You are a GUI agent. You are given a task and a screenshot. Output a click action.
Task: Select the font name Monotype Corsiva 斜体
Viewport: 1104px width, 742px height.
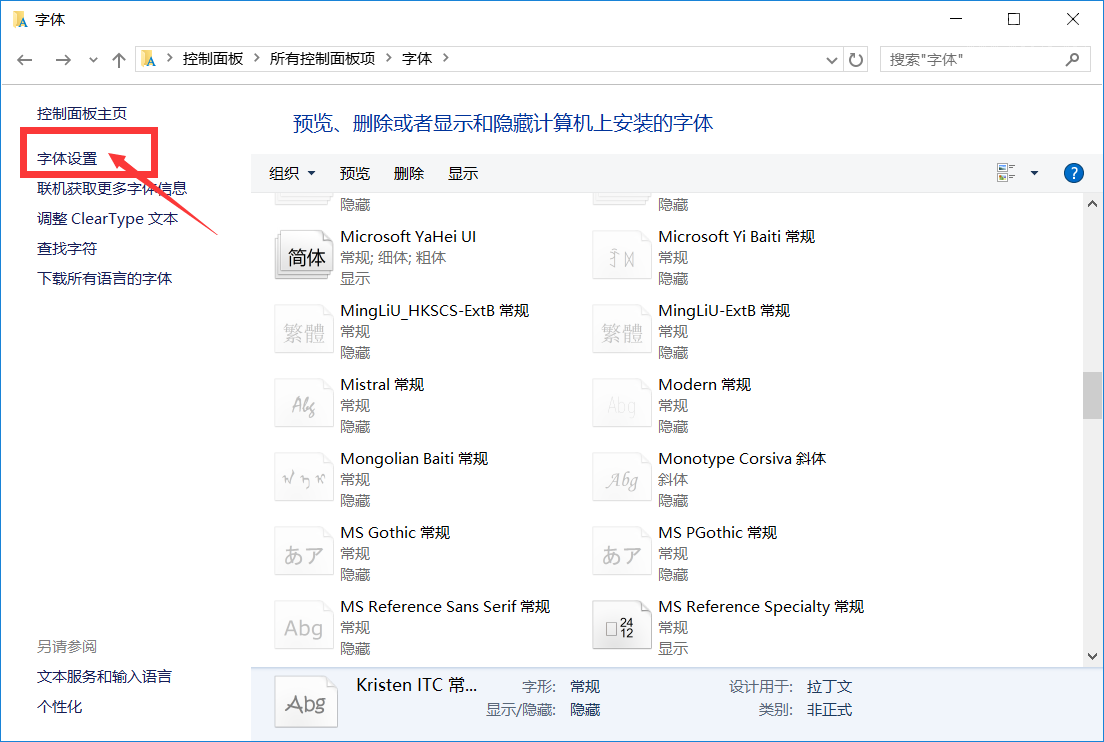tap(742, 458)
